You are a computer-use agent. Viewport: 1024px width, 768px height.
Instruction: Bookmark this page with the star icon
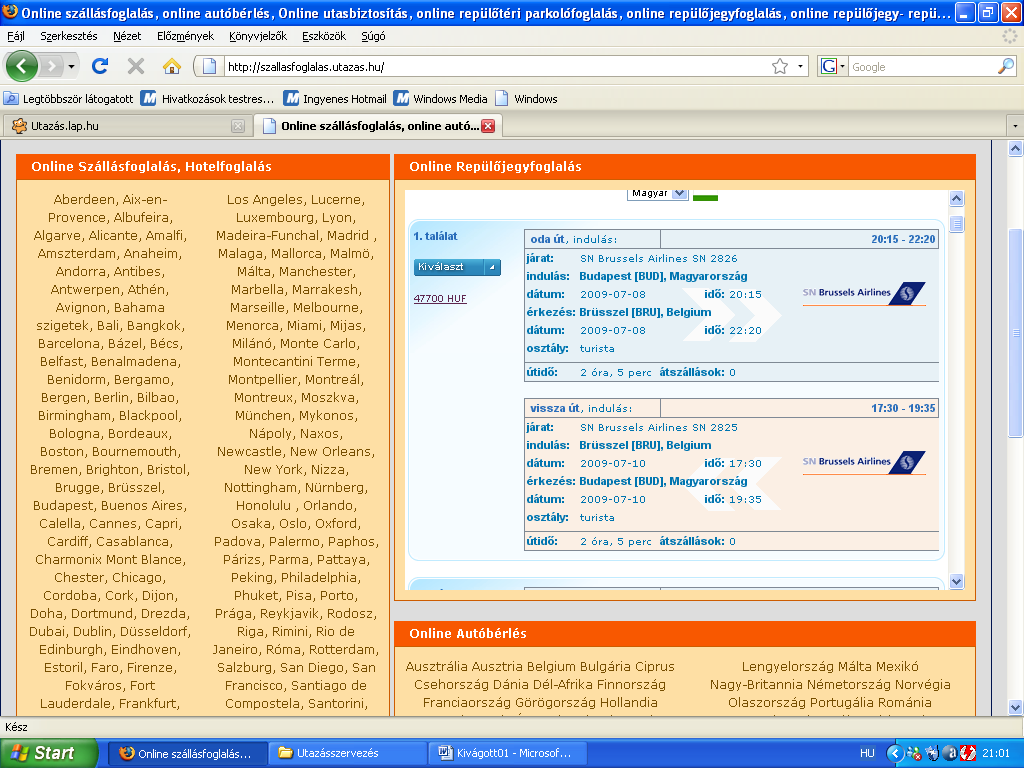pyautogui.click(x=780, y=67)
